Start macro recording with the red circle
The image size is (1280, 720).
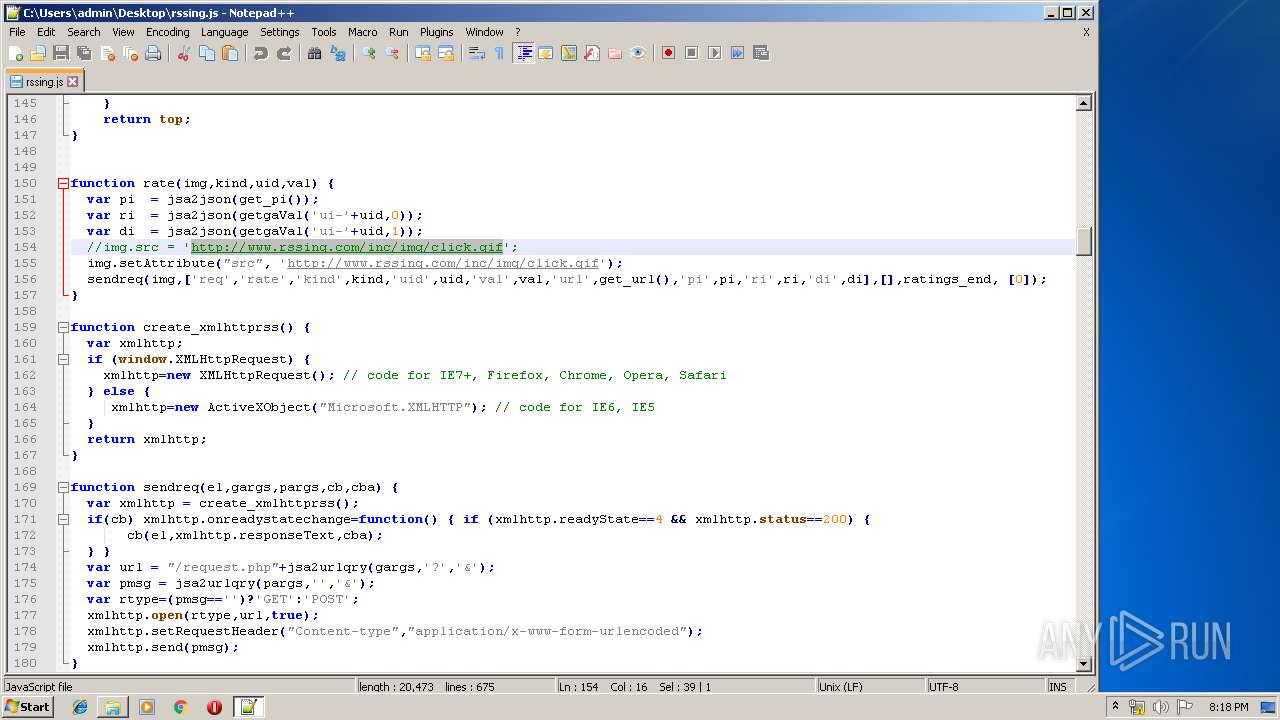(x=669, y=53)
